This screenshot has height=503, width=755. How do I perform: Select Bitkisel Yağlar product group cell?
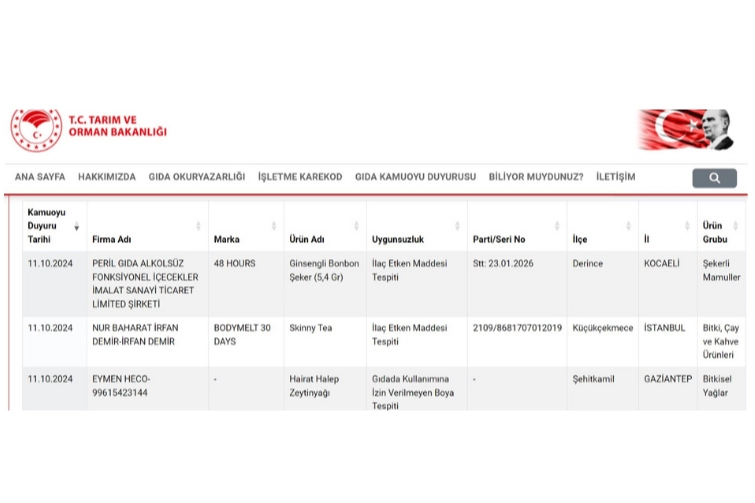(x=721, y=388)
